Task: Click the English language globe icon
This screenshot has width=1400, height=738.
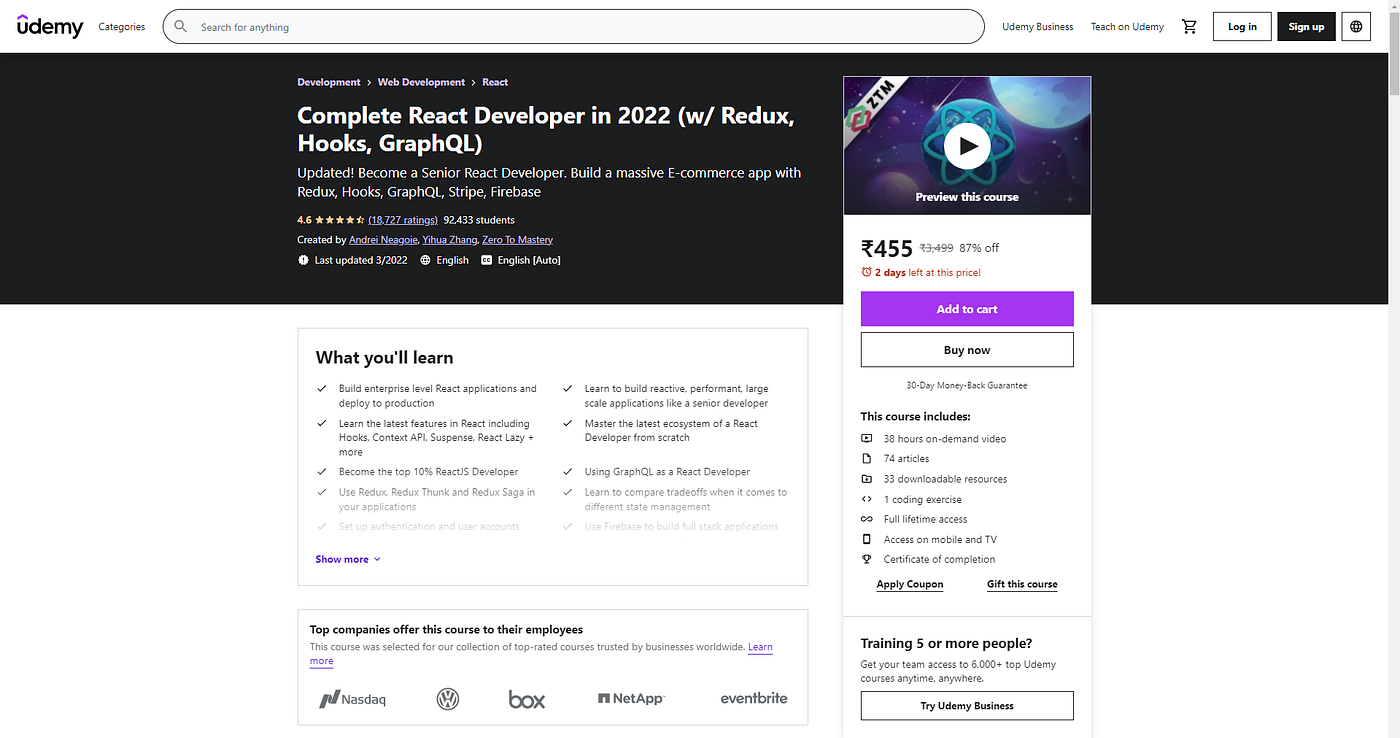Action: coord(426,260)
